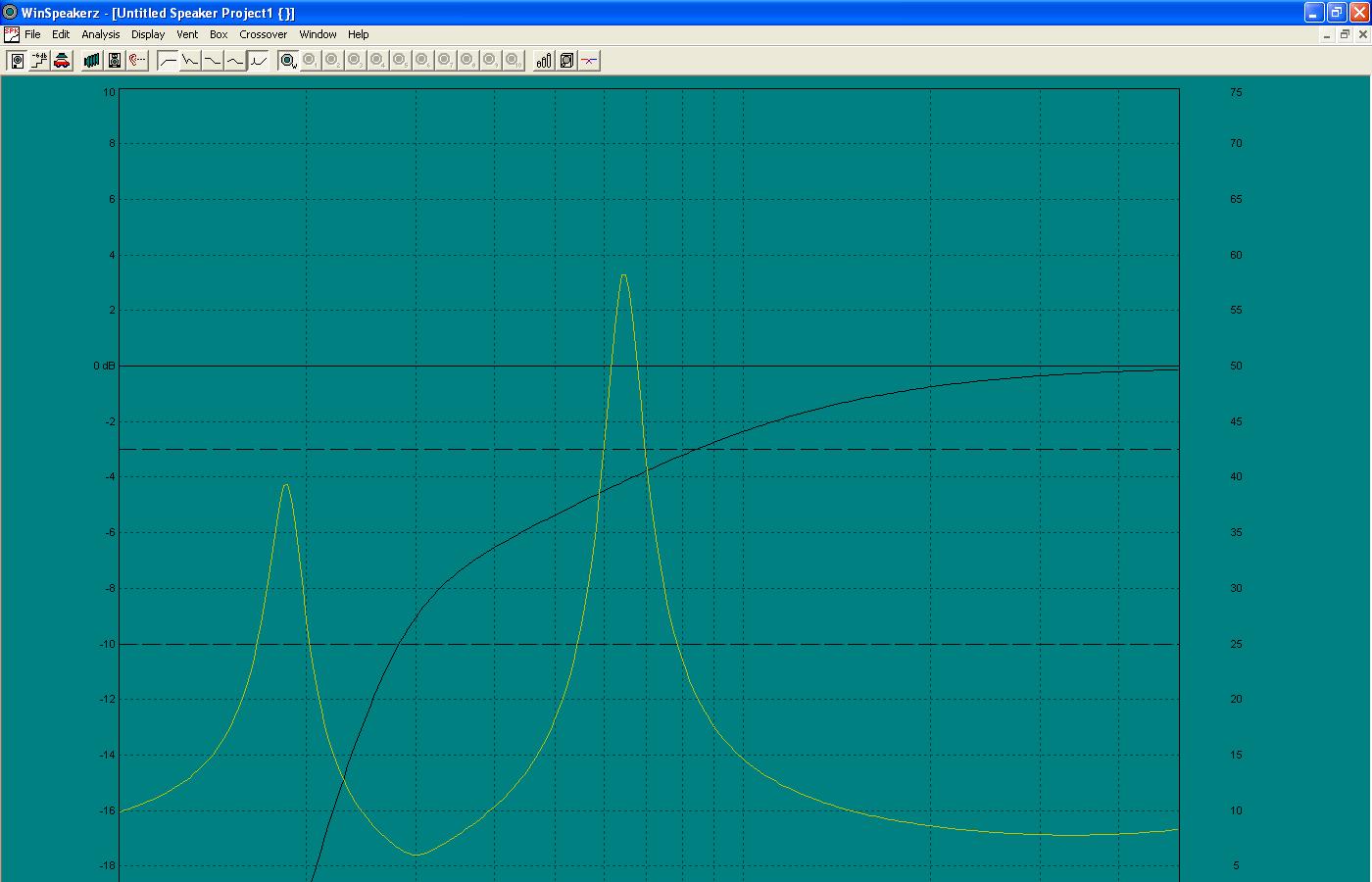Screen dimensions: 1372x882
Task: Select the greyed driver number 1 button
Action: tap(311, 61)
